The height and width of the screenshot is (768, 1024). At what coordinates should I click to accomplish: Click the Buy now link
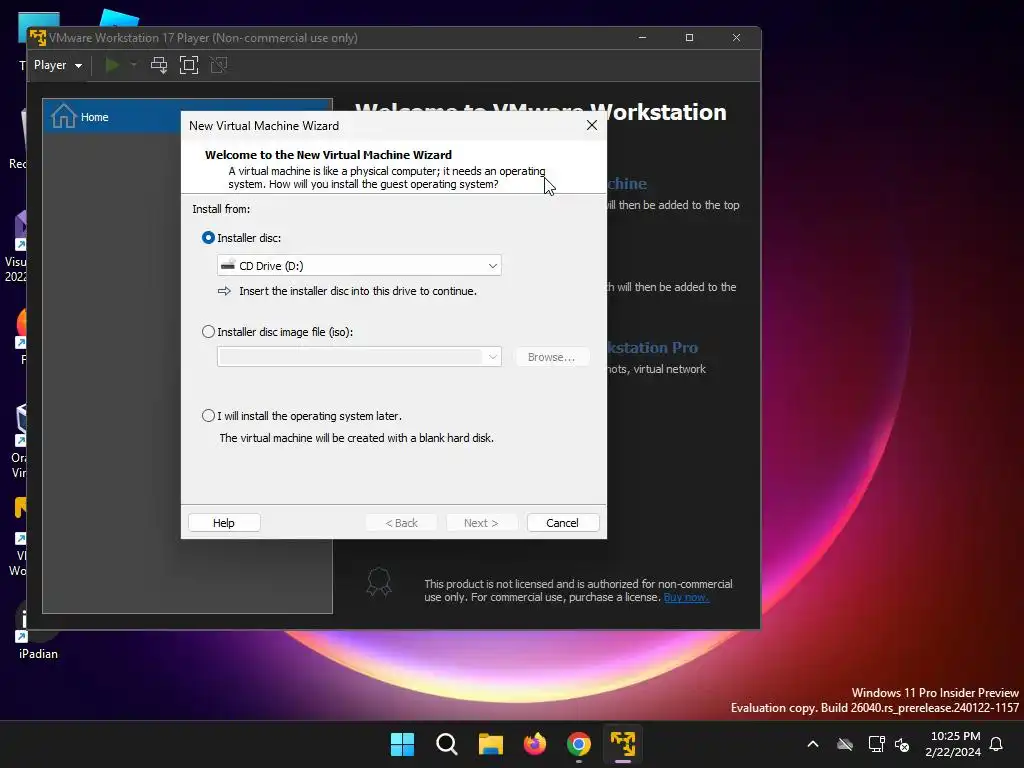pyautogui.click(x=686, y=597)
